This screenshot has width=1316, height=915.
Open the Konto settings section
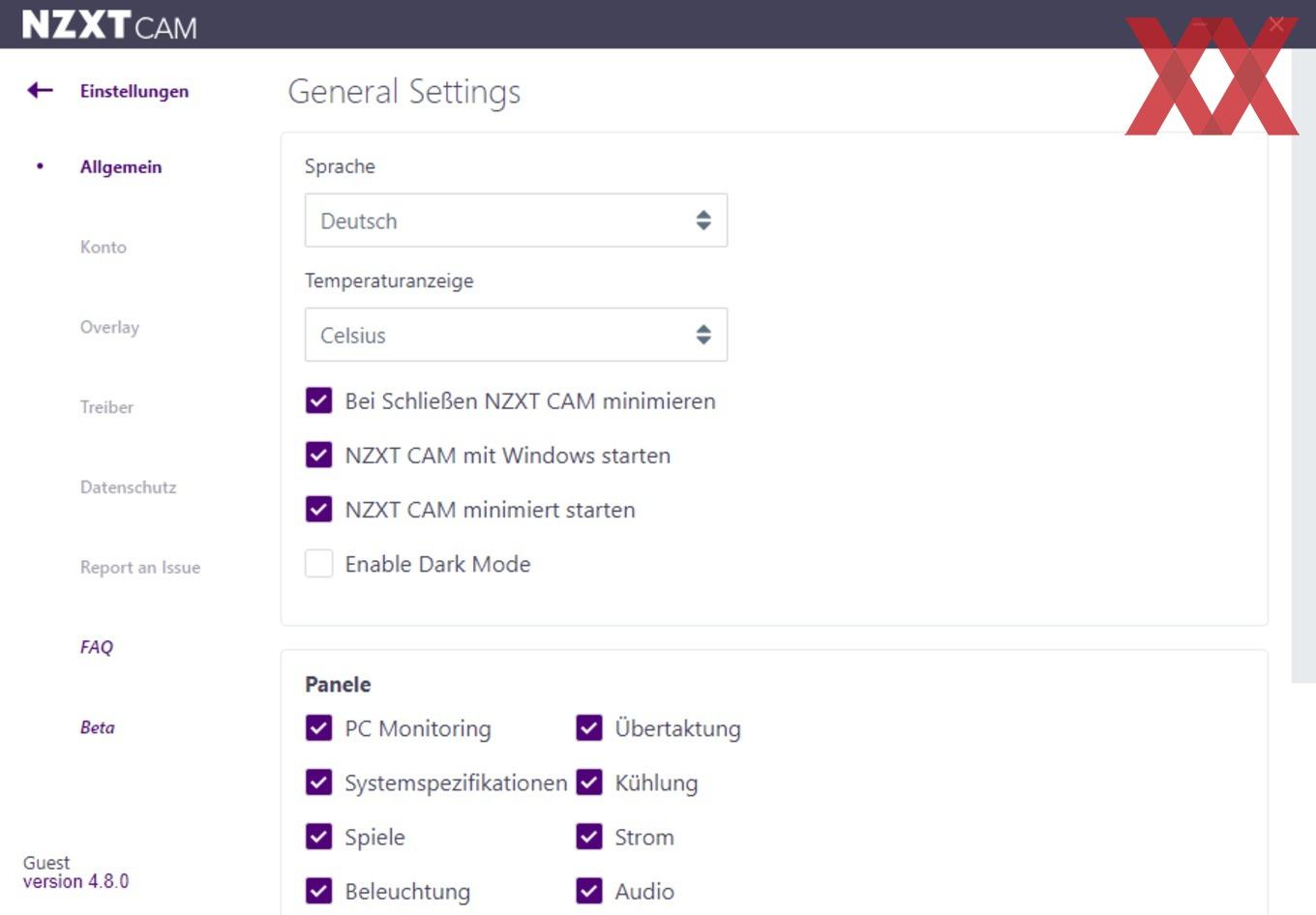tap(104, 247)
